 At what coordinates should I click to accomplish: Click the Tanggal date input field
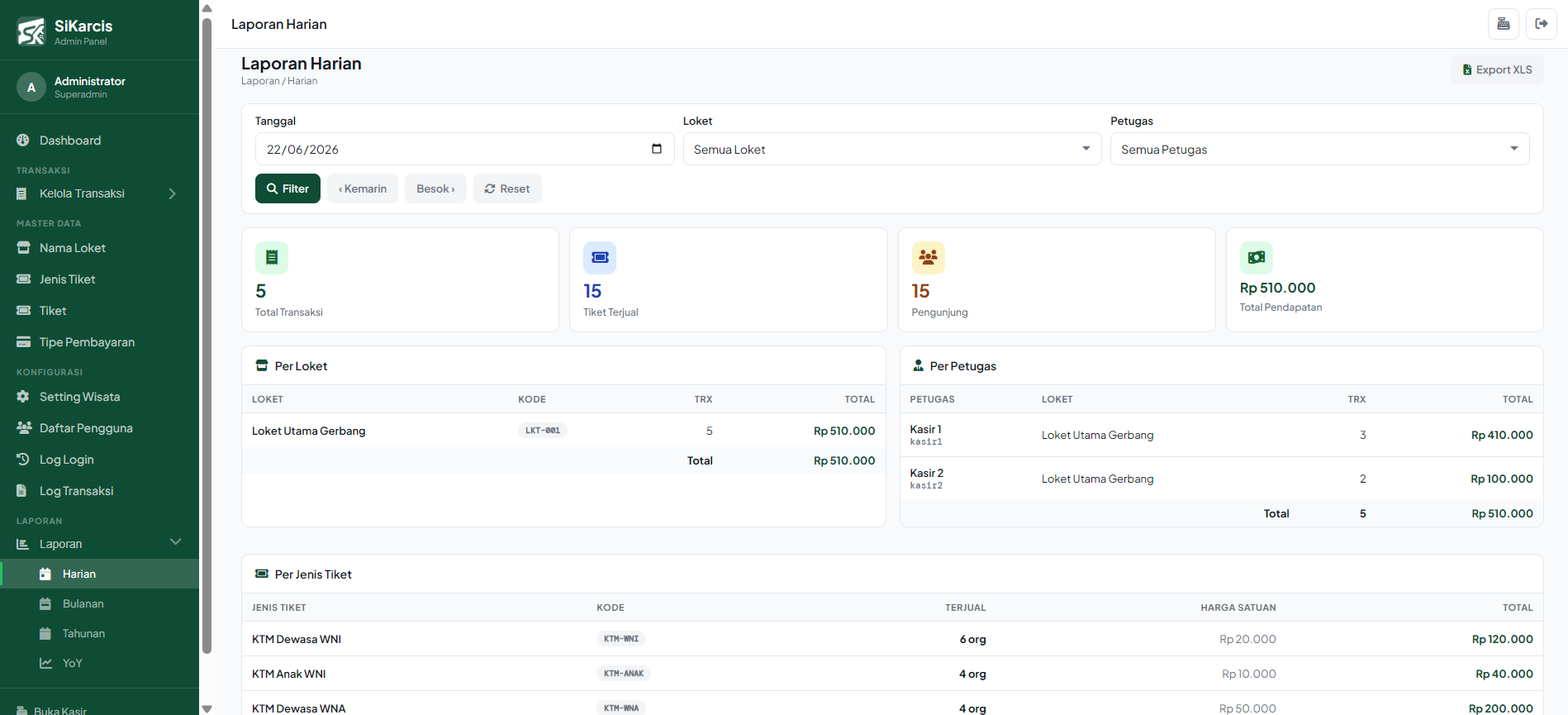(x=464, y=150)
